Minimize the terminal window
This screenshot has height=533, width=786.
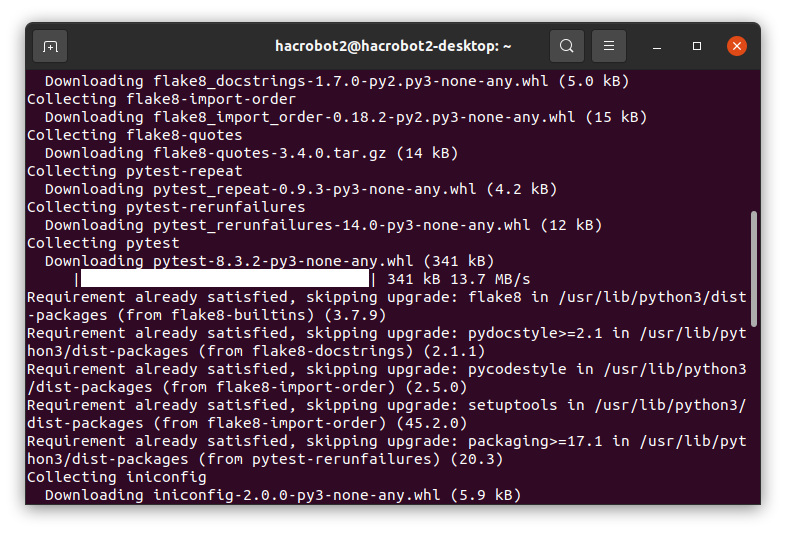(657, 47)
